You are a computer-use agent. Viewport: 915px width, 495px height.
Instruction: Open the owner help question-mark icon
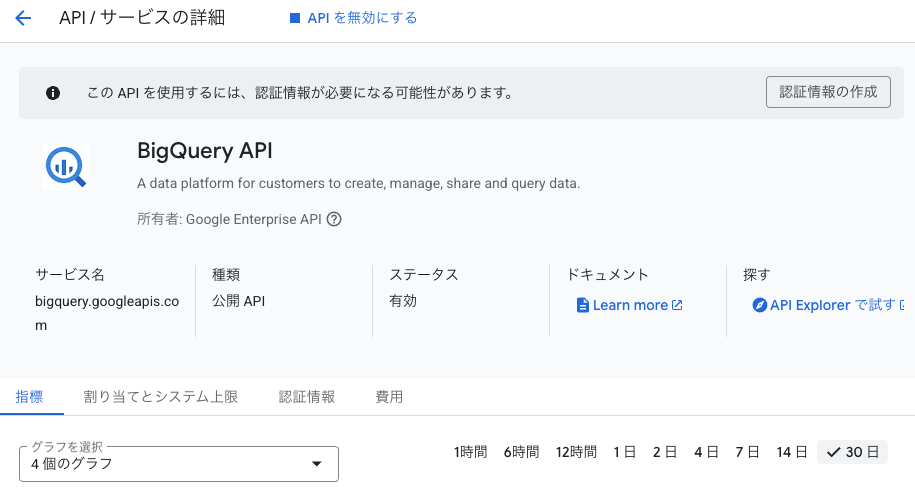(x=334, y=219)
